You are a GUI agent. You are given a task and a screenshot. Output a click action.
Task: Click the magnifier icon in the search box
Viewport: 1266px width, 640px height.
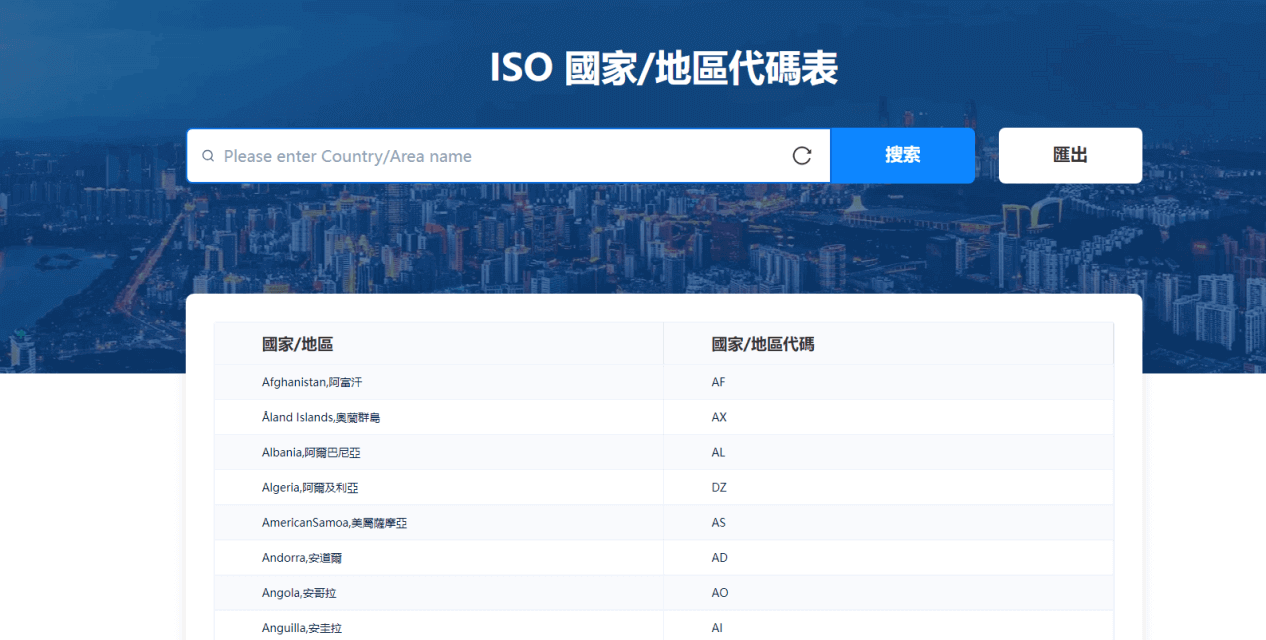point(208,156)
